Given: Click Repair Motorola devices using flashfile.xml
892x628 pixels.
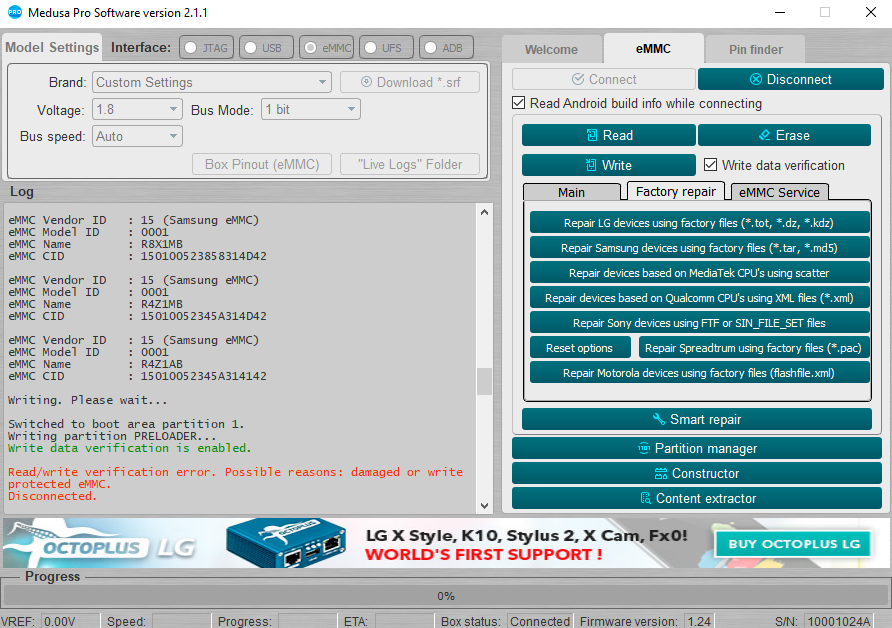Looking at the screenshot, I should (699, 373).
